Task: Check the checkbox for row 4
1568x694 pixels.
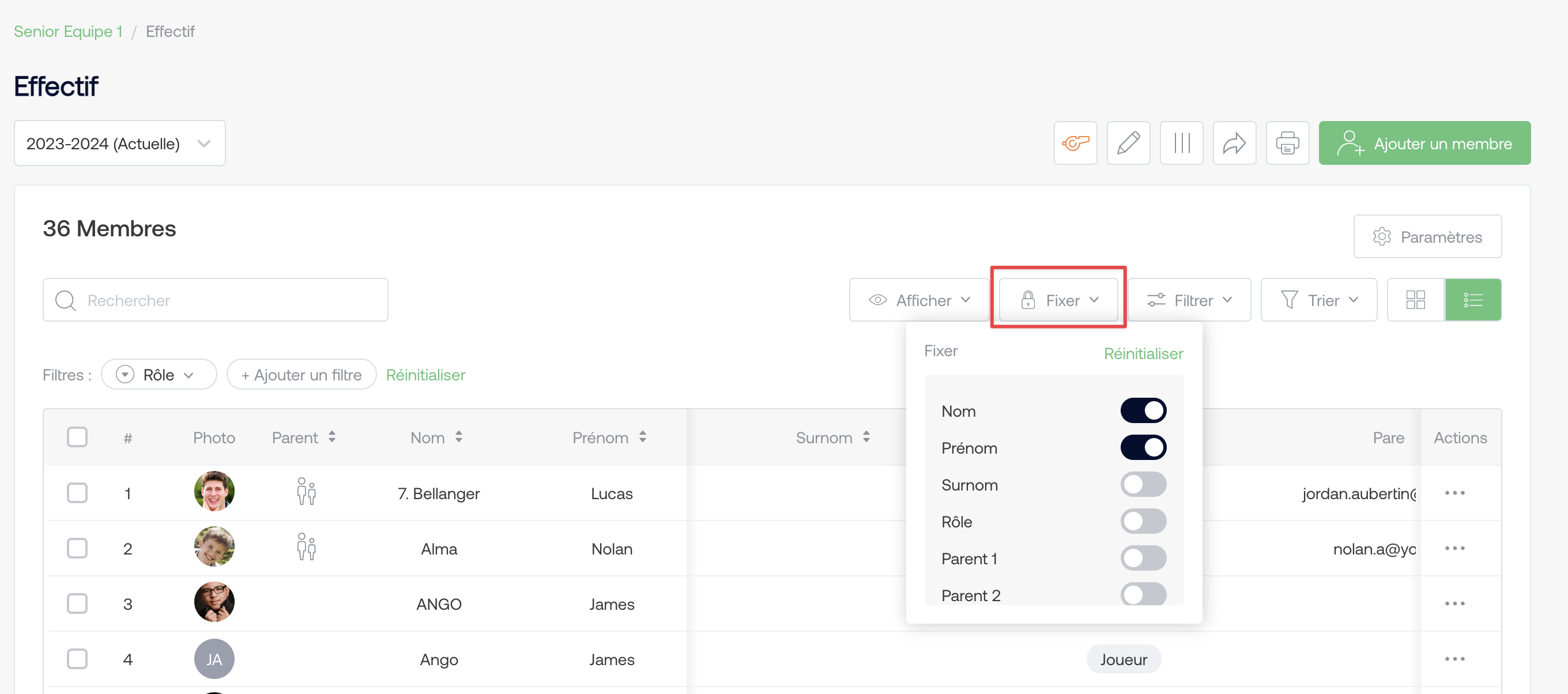Action: click(77, 659)
